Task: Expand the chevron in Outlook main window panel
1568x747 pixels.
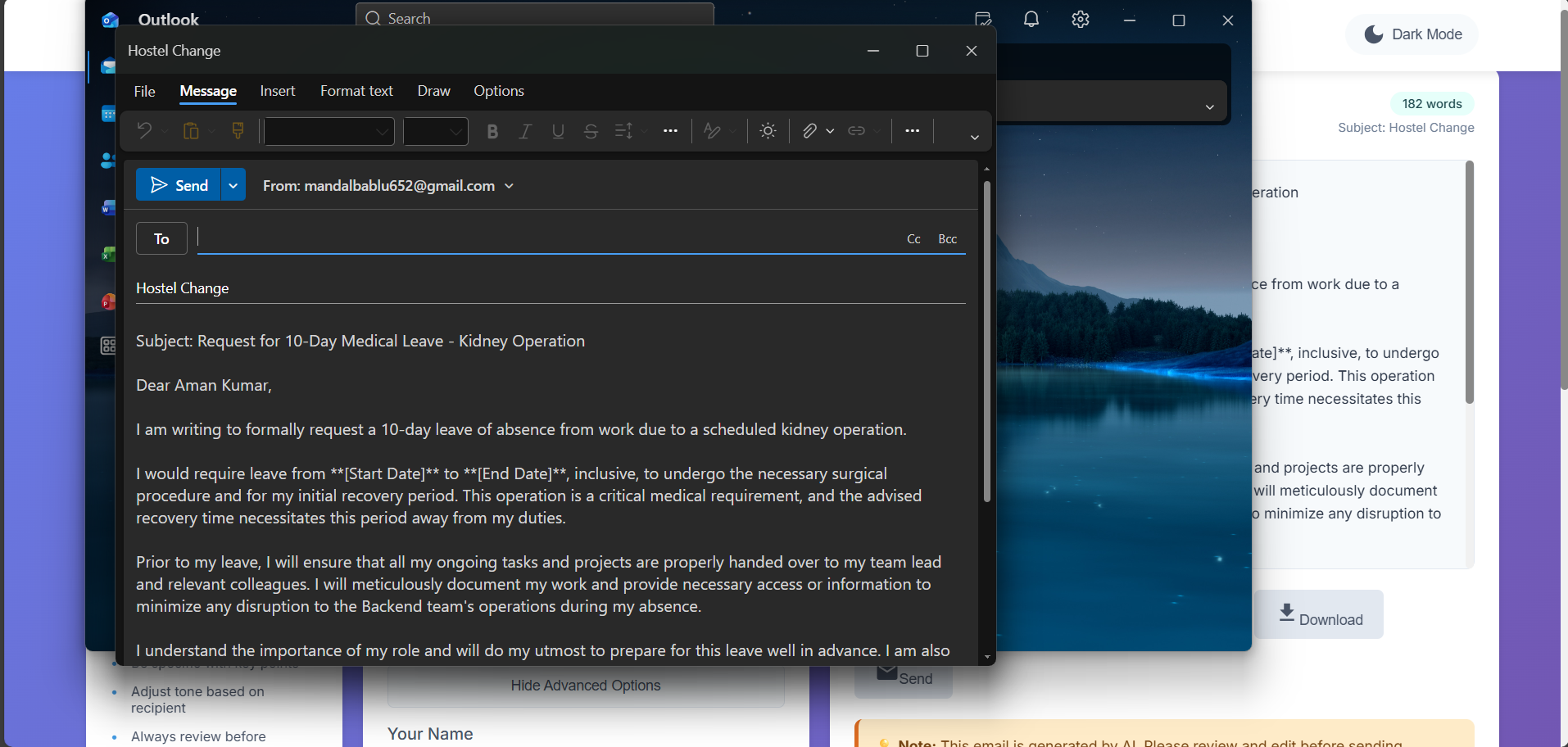Action: tap(1209, 106)
